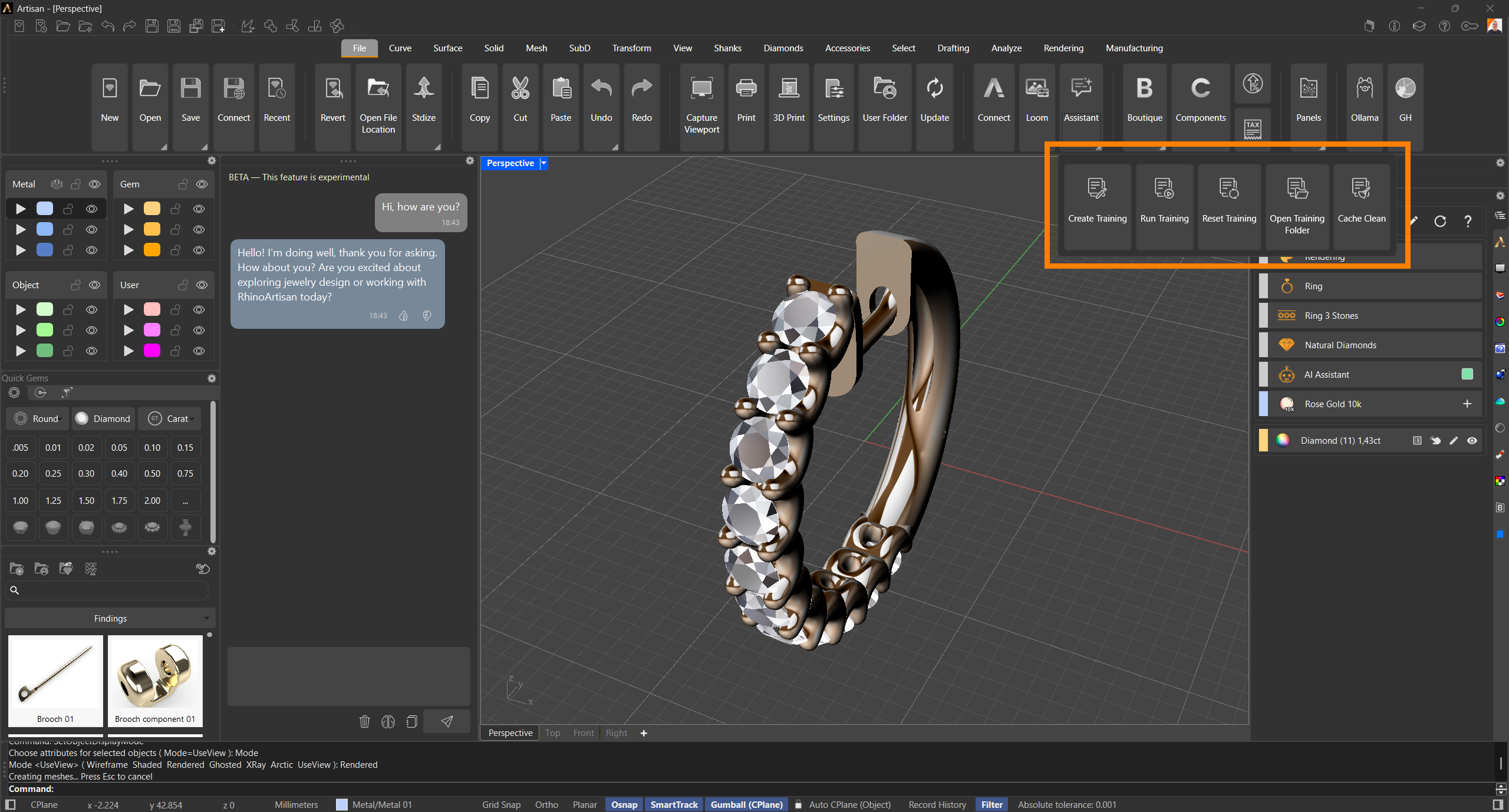The image size is (1509, 812).
Task: Switch to the Top viewport tab
Action: 552,733
